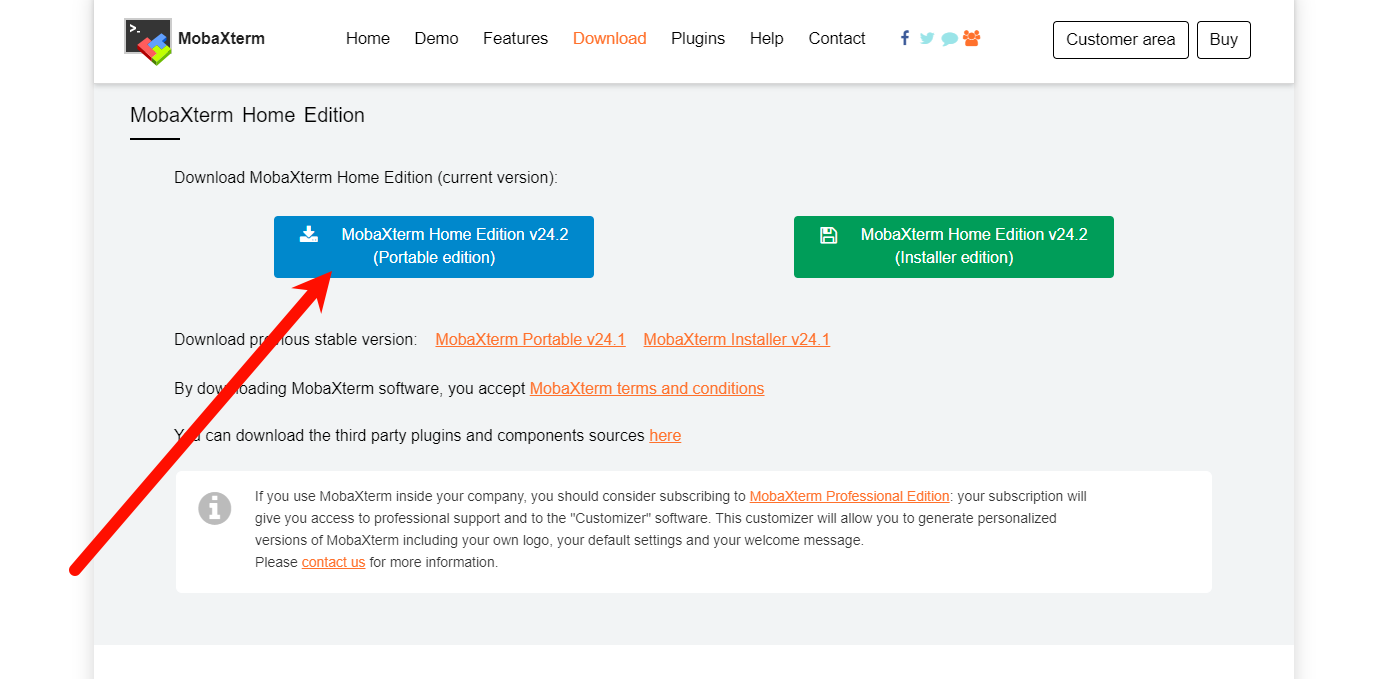This screenshot has height=679, width=1377.
Task: Click the Buy button
Action: (x=1224, y=40)
